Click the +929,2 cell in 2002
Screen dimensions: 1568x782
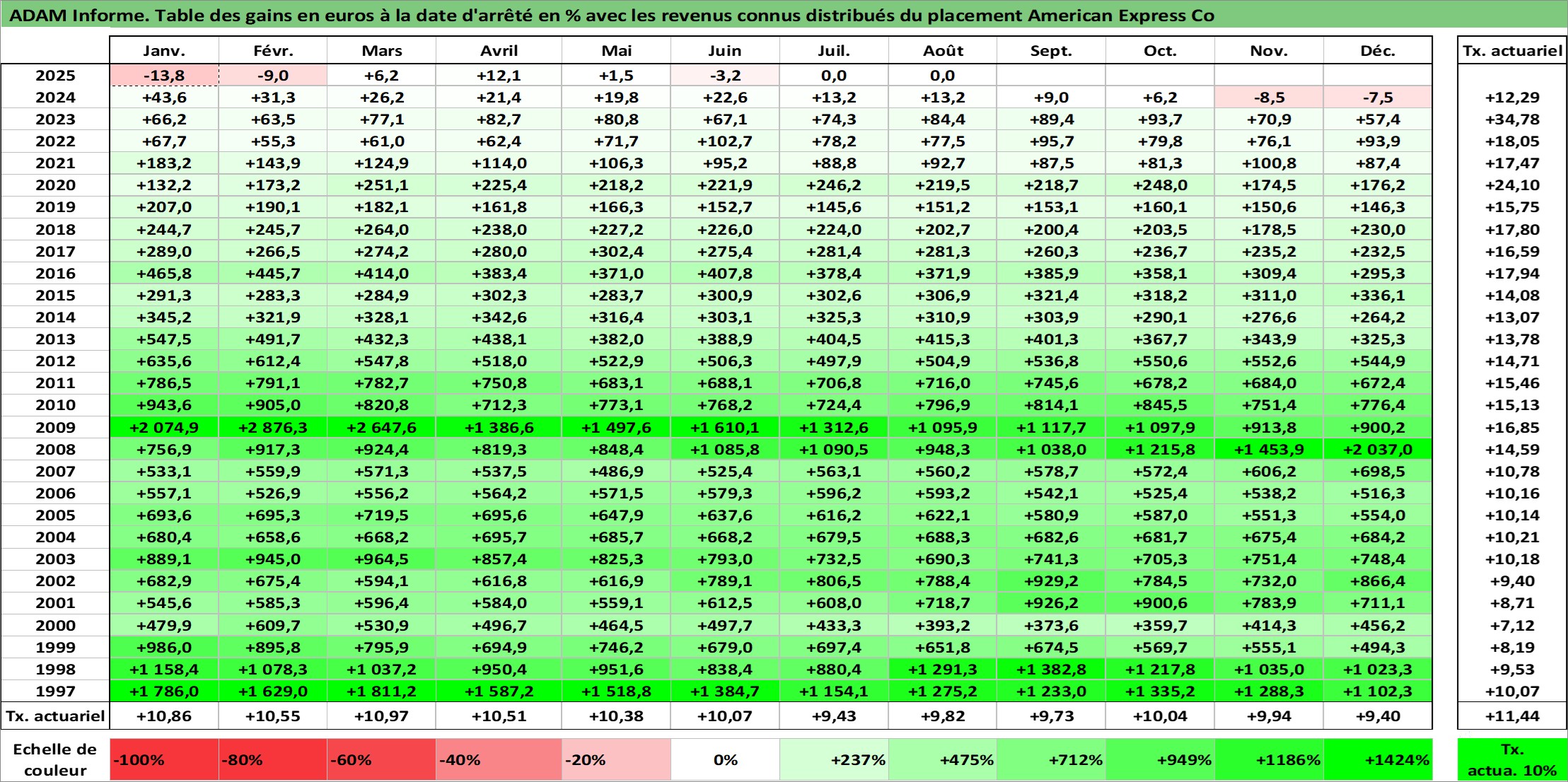(x=1051, y=580)
